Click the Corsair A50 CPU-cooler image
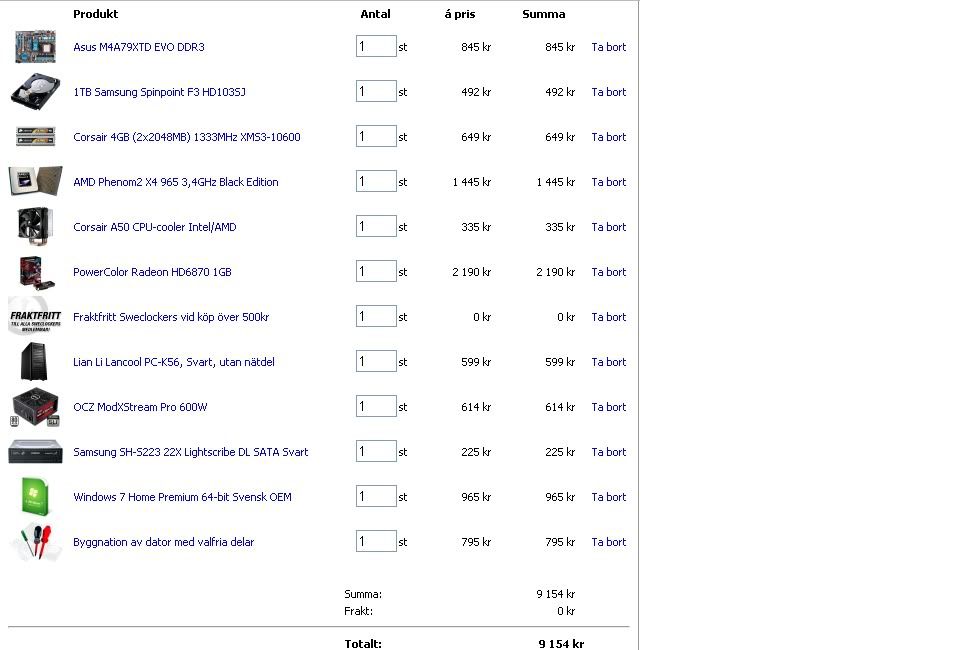962x650 pixels. 34,226
